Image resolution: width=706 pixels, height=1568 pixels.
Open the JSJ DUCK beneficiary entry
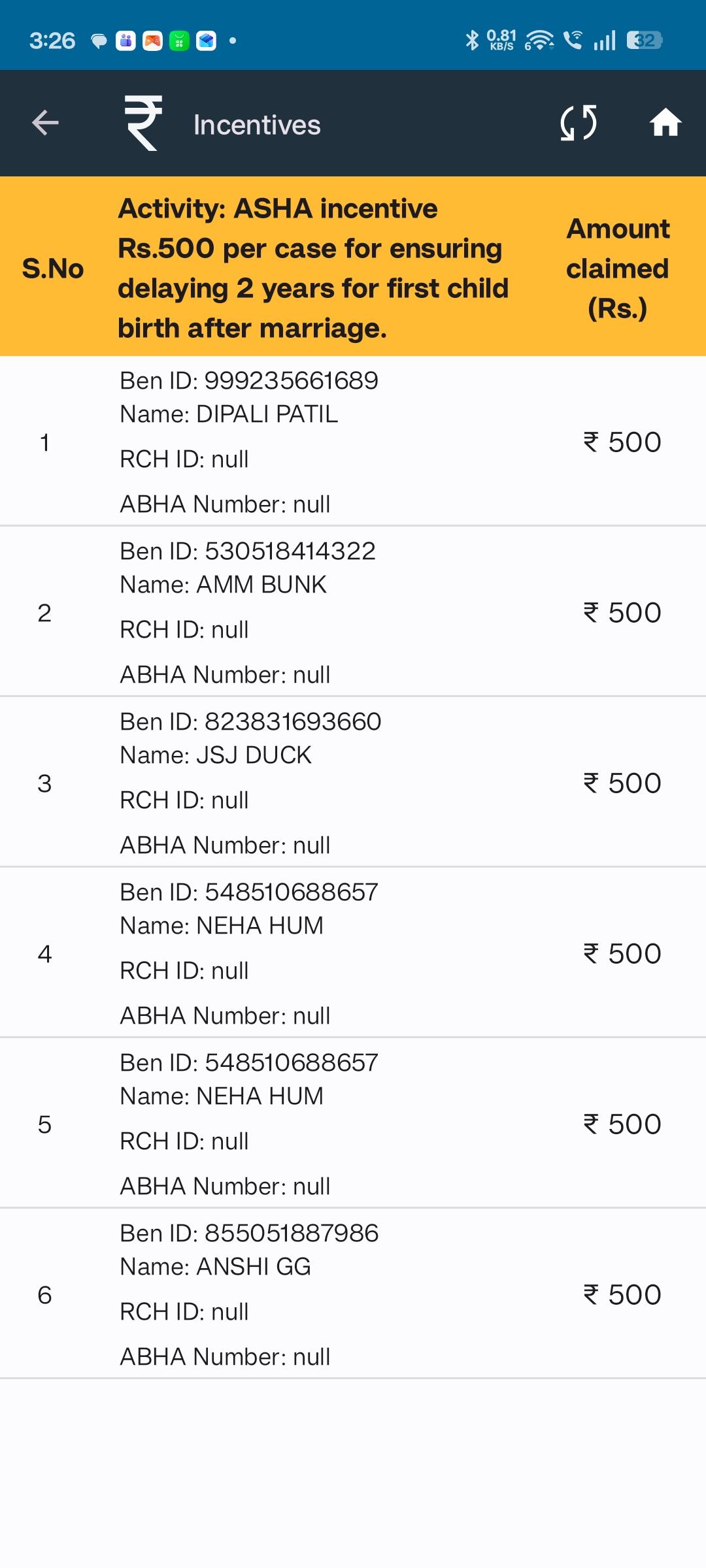point(353,783)
